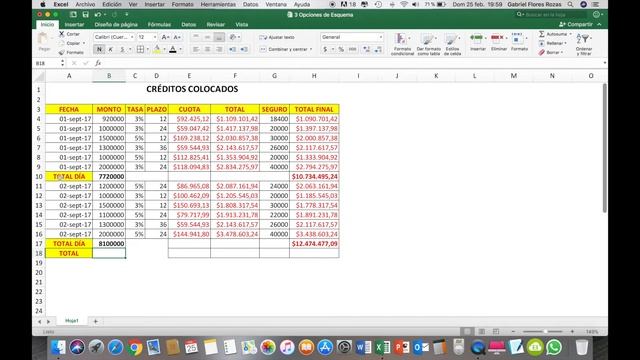Click the zoom slider in status bar
This screenshot has width=640, height=360.
click(x=543, y=331)
